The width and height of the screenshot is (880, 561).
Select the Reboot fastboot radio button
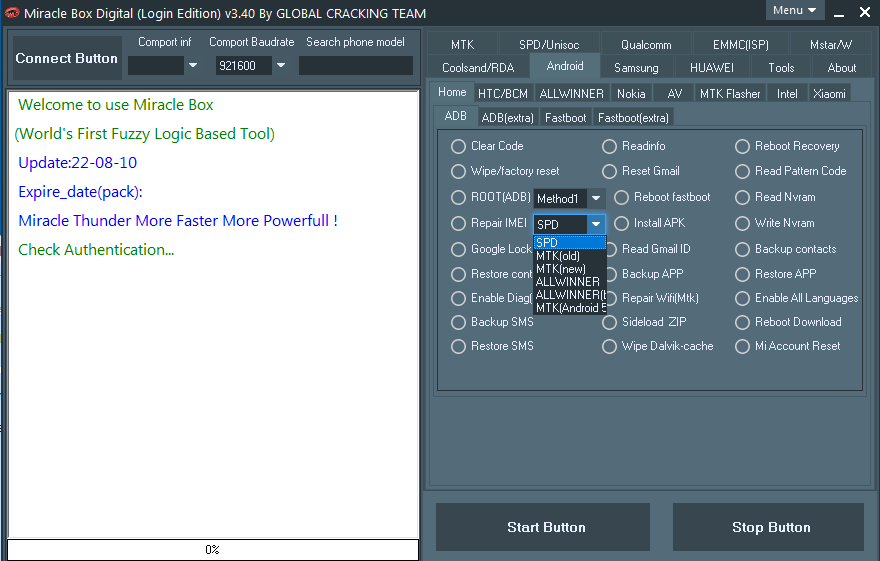coord(621,197)
